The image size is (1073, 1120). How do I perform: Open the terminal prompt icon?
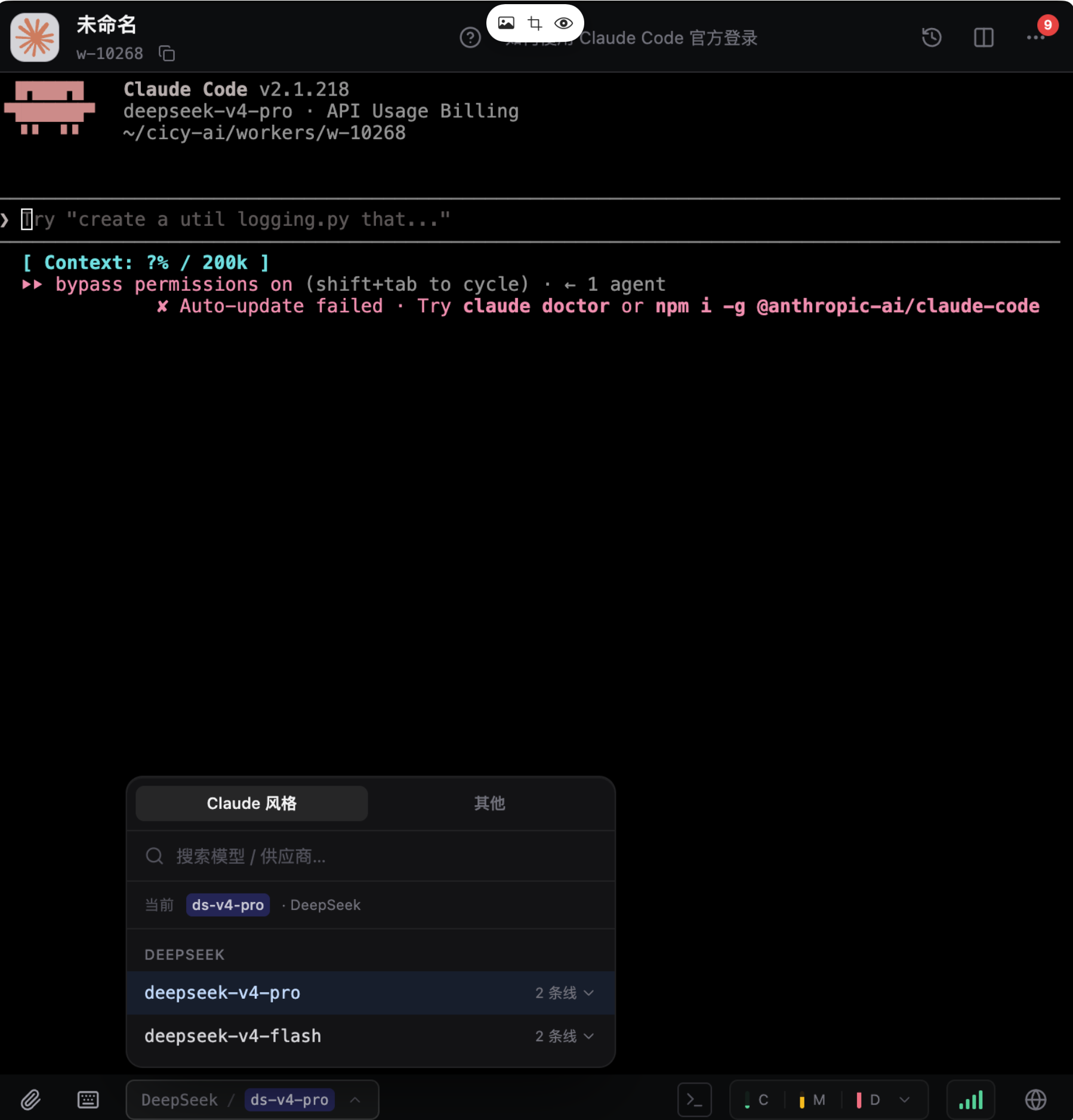point(695,1099)
